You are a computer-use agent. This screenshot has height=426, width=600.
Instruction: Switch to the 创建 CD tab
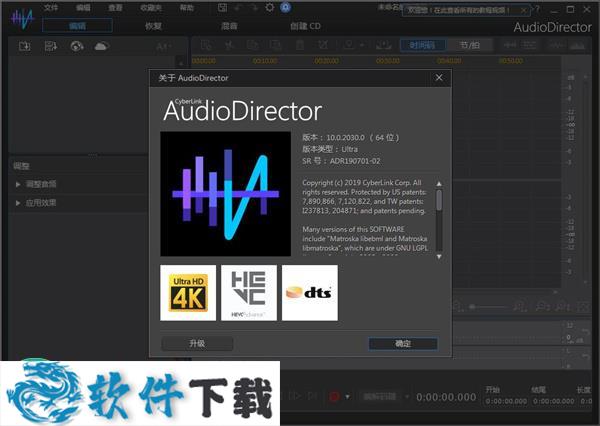(x=305, y=26)
